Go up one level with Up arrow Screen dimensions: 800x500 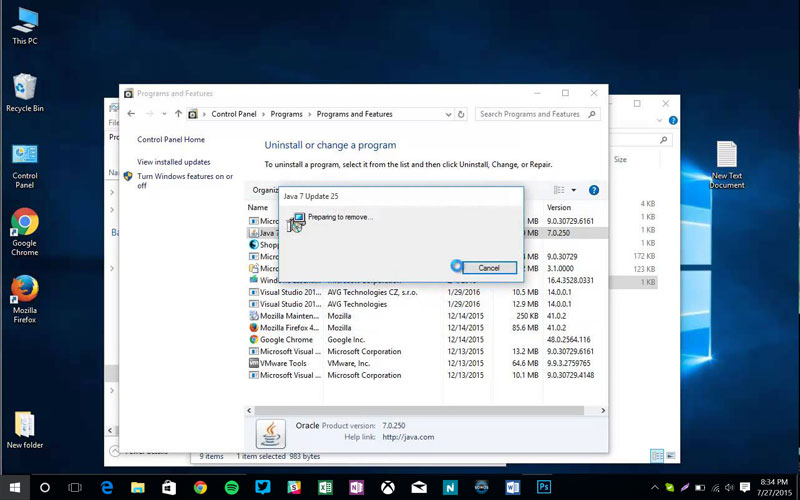click(x=178, y=114)
